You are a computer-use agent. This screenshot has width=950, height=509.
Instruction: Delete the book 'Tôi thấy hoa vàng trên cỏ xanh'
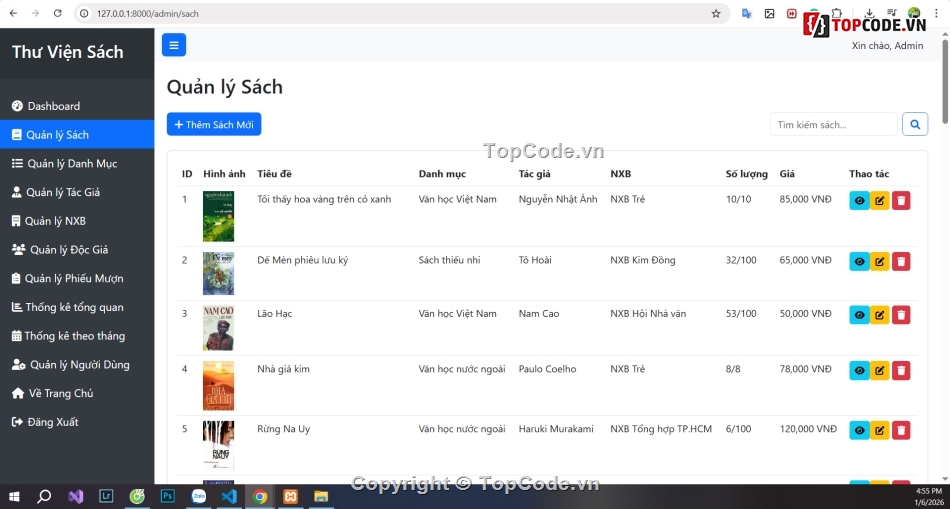click(x=901, y=201)
